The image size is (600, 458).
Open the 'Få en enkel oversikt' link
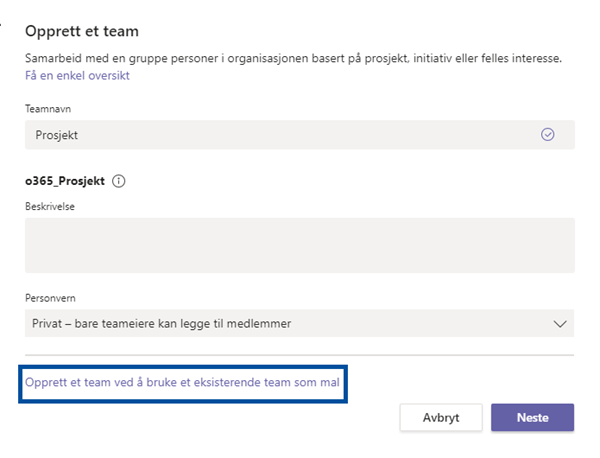(x=77, y=75)
